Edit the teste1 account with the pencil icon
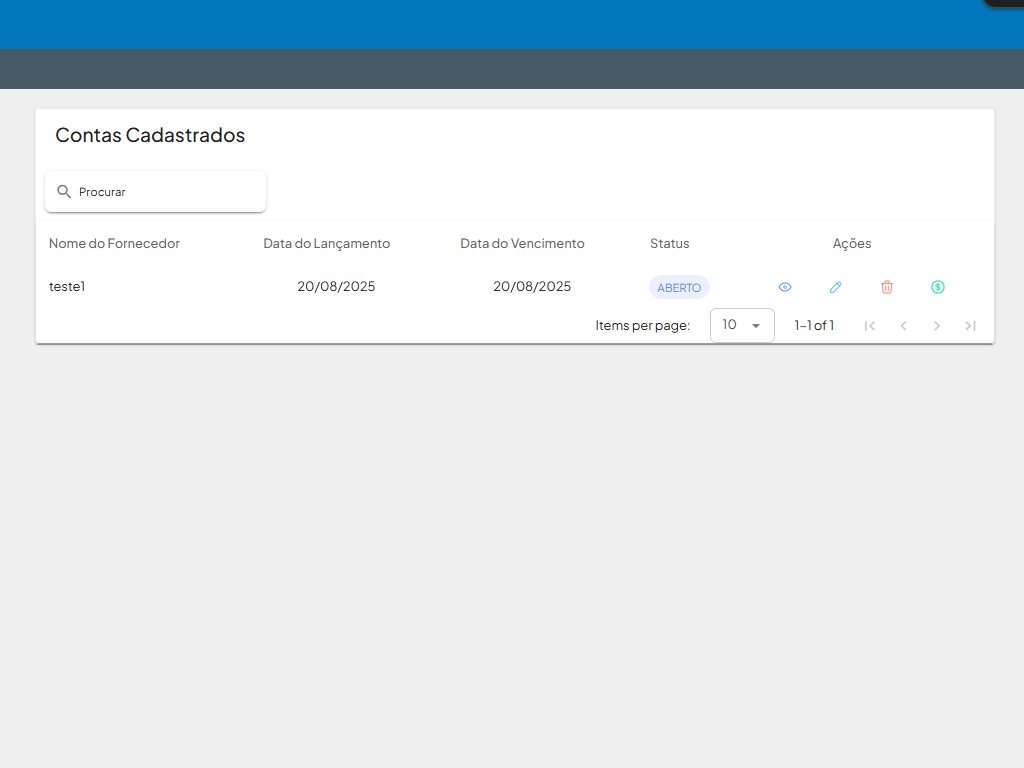The image size is (1024, 768). click(x=836, y=287)
